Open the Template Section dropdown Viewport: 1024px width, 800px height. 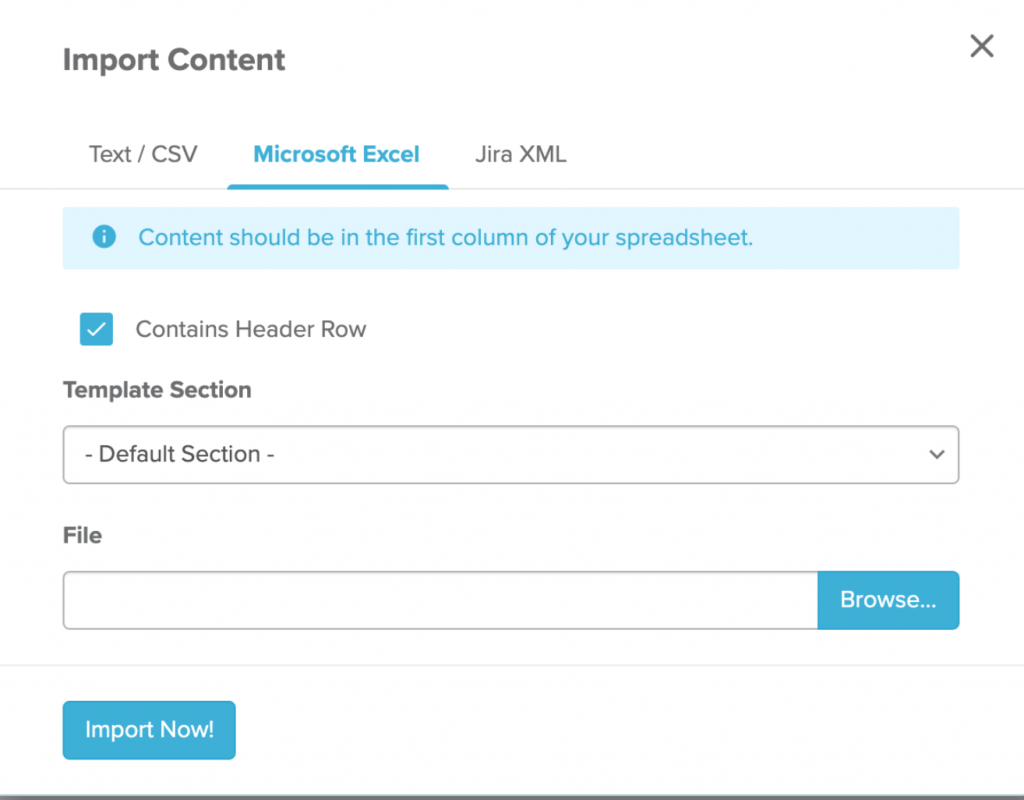tap(511, 455)
